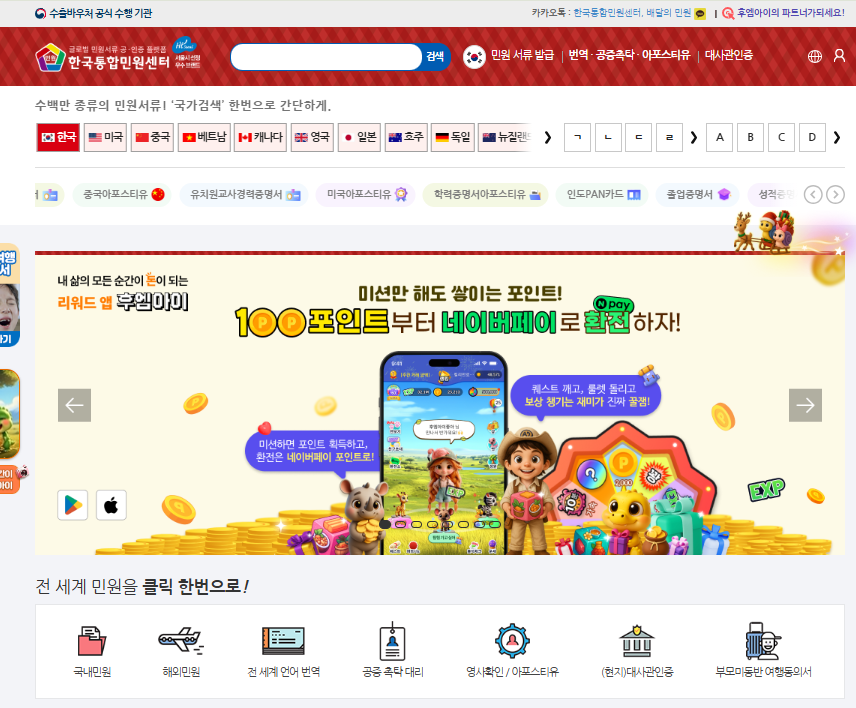Open the user account icon

pos(839,56)
